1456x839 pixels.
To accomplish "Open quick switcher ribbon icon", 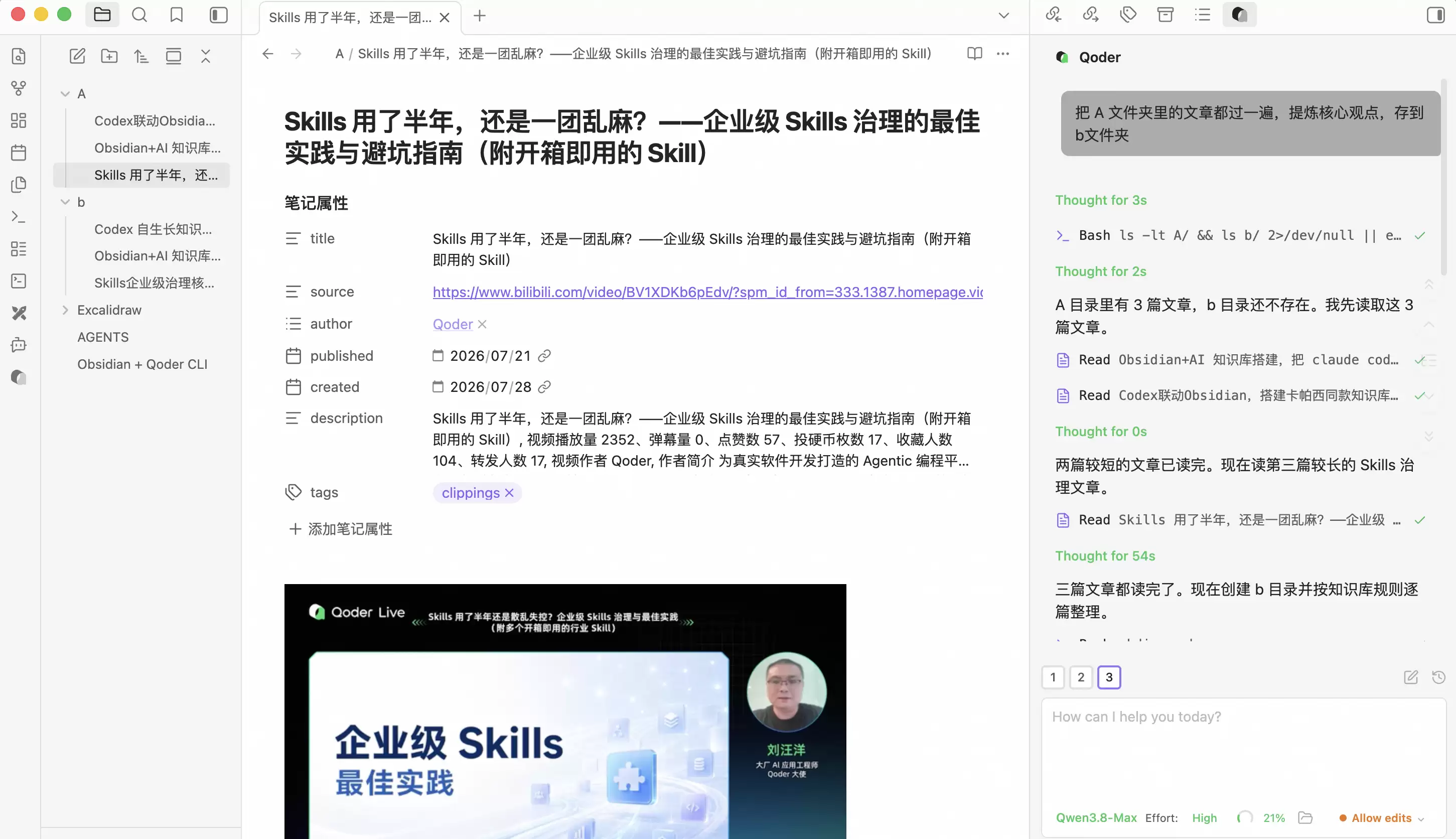I will 19,56.
